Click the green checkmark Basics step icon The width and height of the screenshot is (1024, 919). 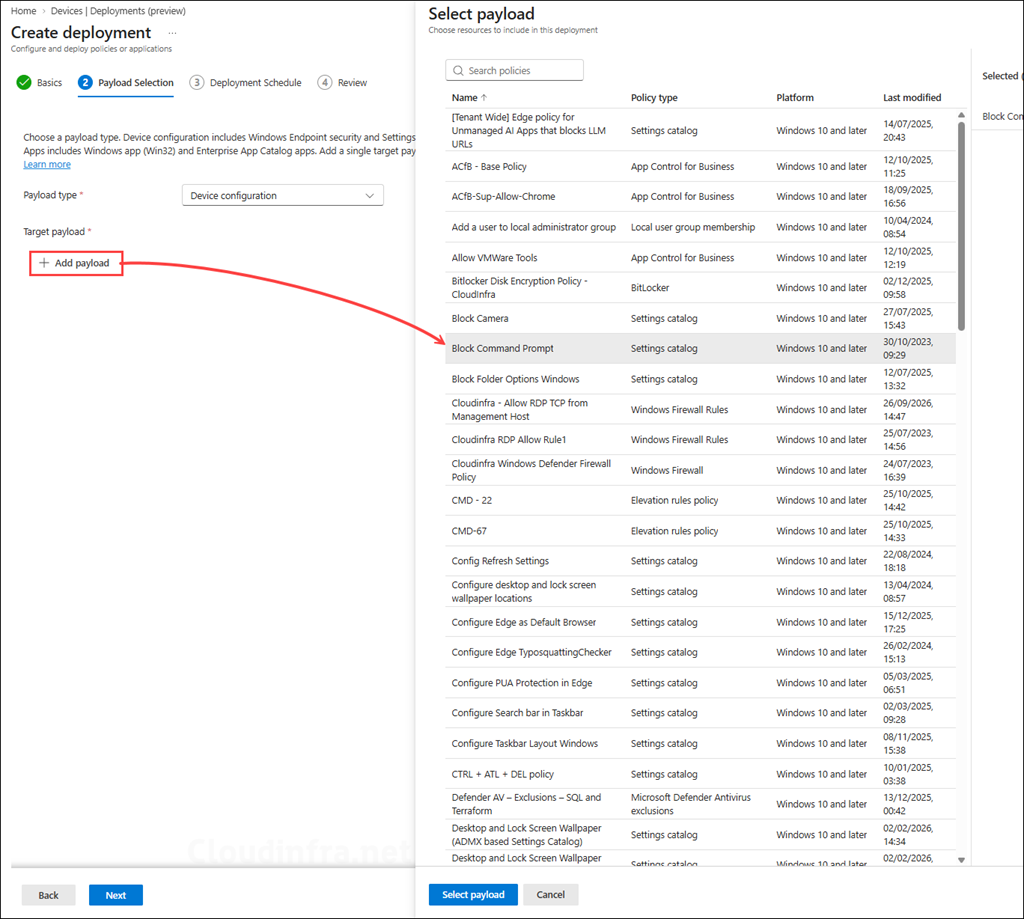click(x=24, y=82)
